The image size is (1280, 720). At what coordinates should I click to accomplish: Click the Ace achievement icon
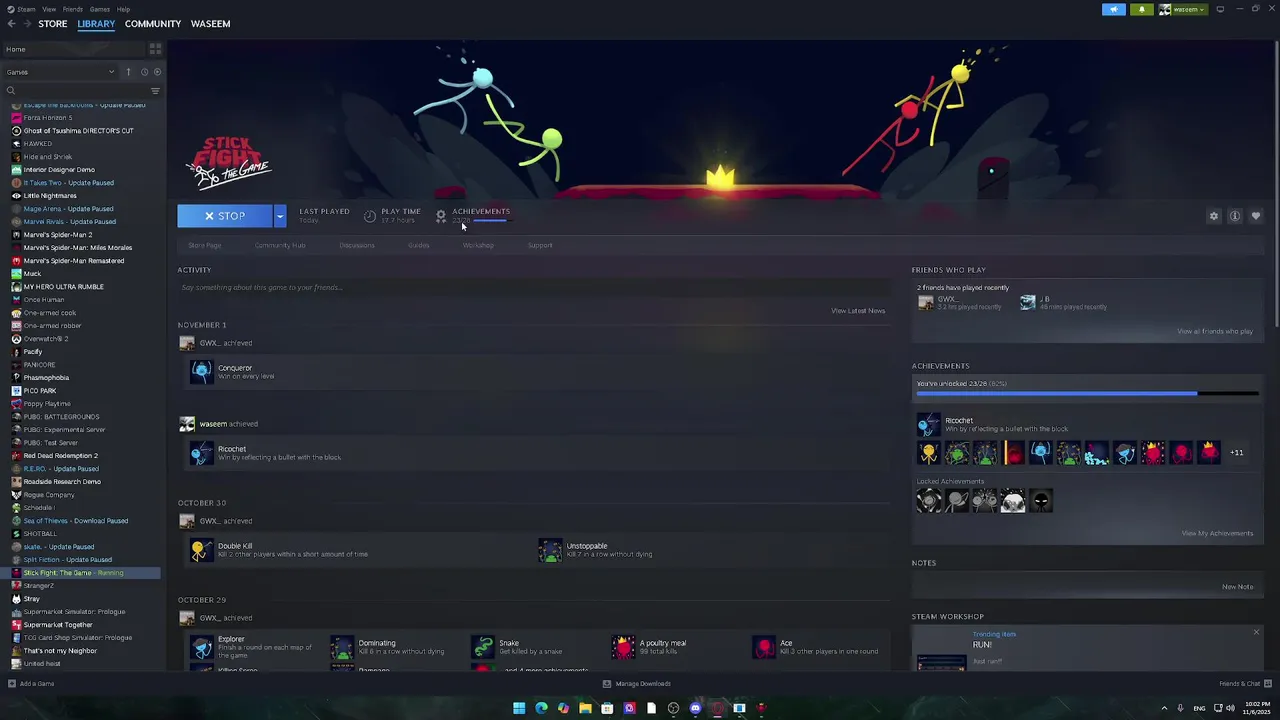pos(764,647)
